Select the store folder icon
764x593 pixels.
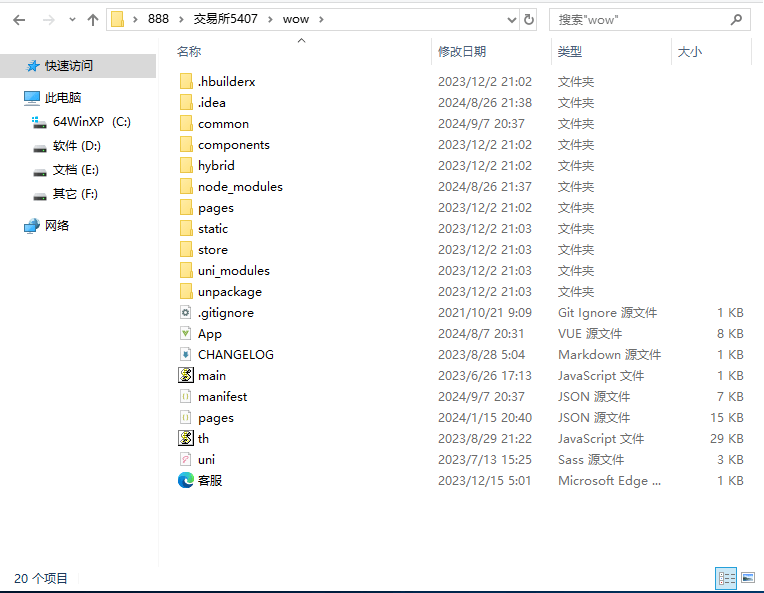[x=186, y=249]
